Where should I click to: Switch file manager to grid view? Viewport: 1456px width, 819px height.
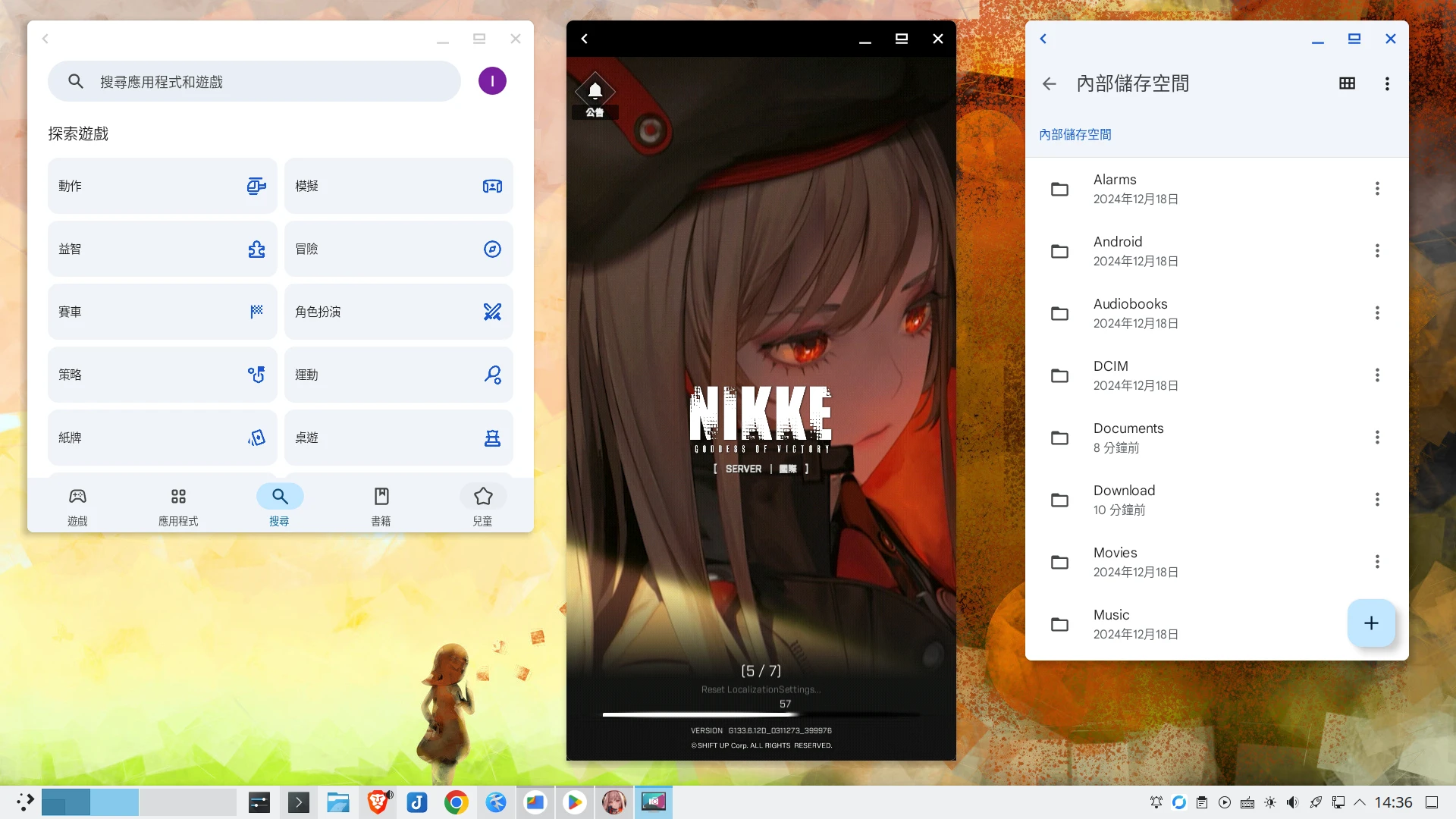point(1347,83)
